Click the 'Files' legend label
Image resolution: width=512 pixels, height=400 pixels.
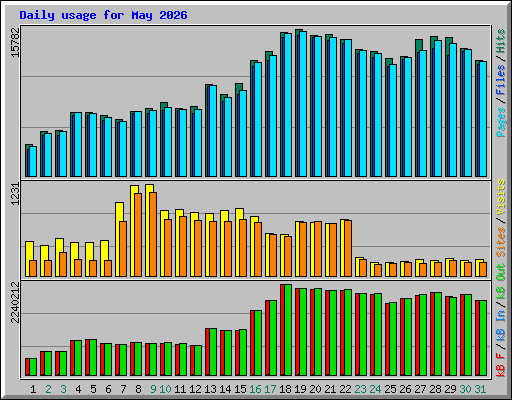click(501, 80)
